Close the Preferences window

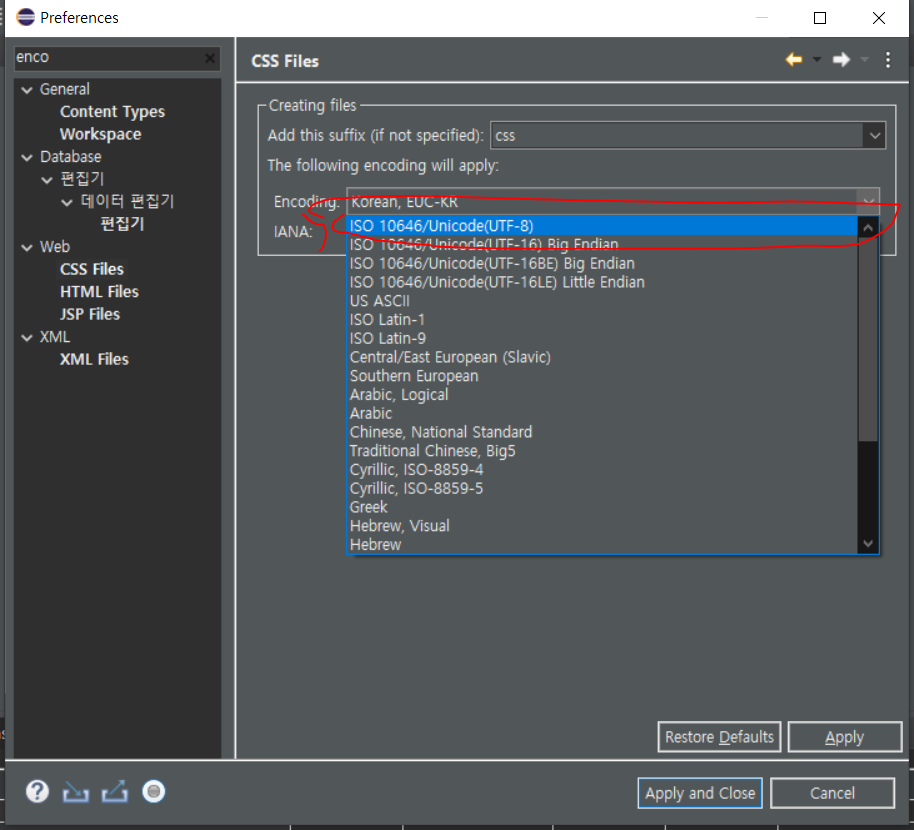[x=878, y=18]
